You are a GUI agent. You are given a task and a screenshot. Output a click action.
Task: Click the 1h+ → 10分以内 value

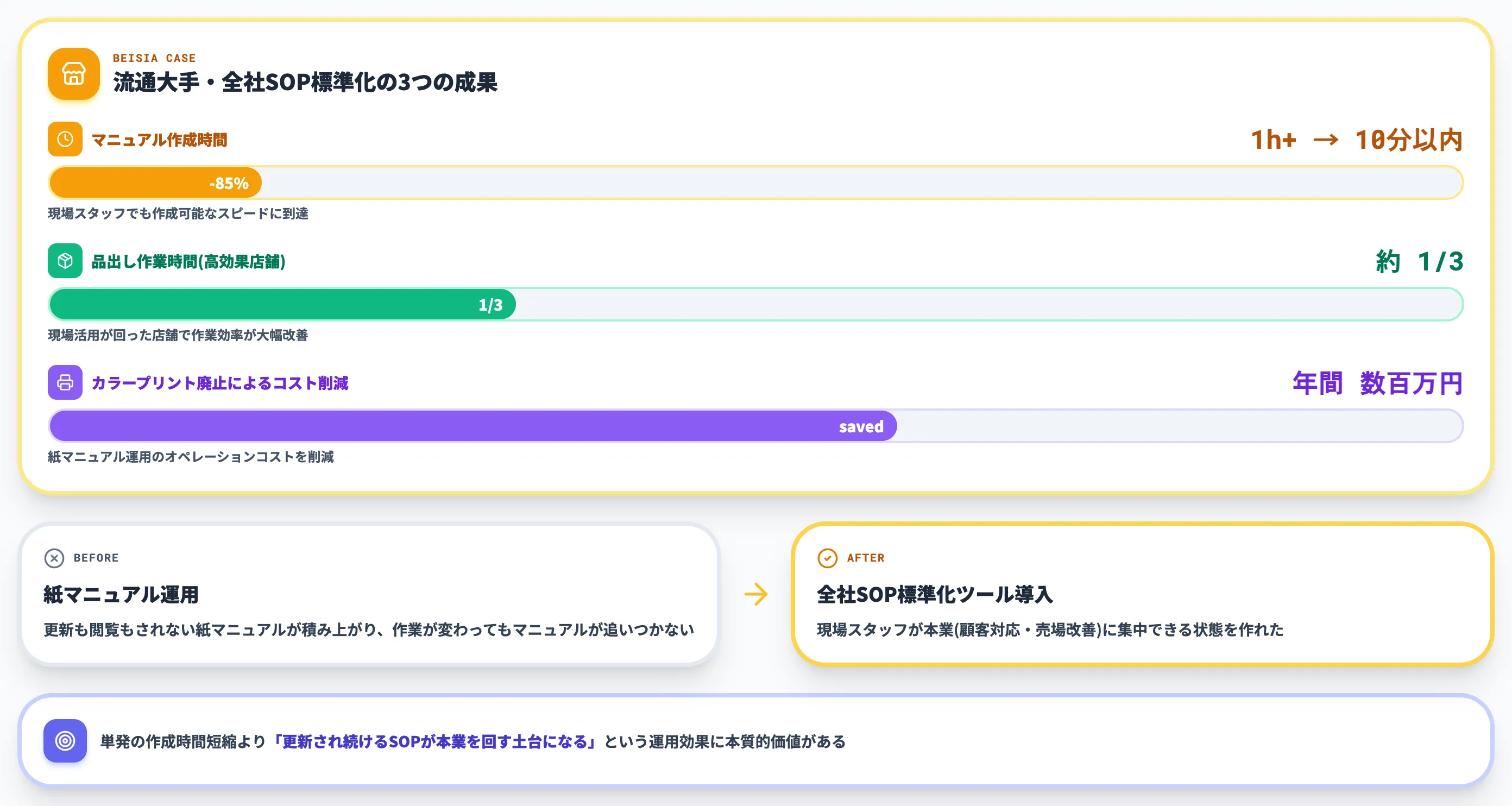point(1357,140)
